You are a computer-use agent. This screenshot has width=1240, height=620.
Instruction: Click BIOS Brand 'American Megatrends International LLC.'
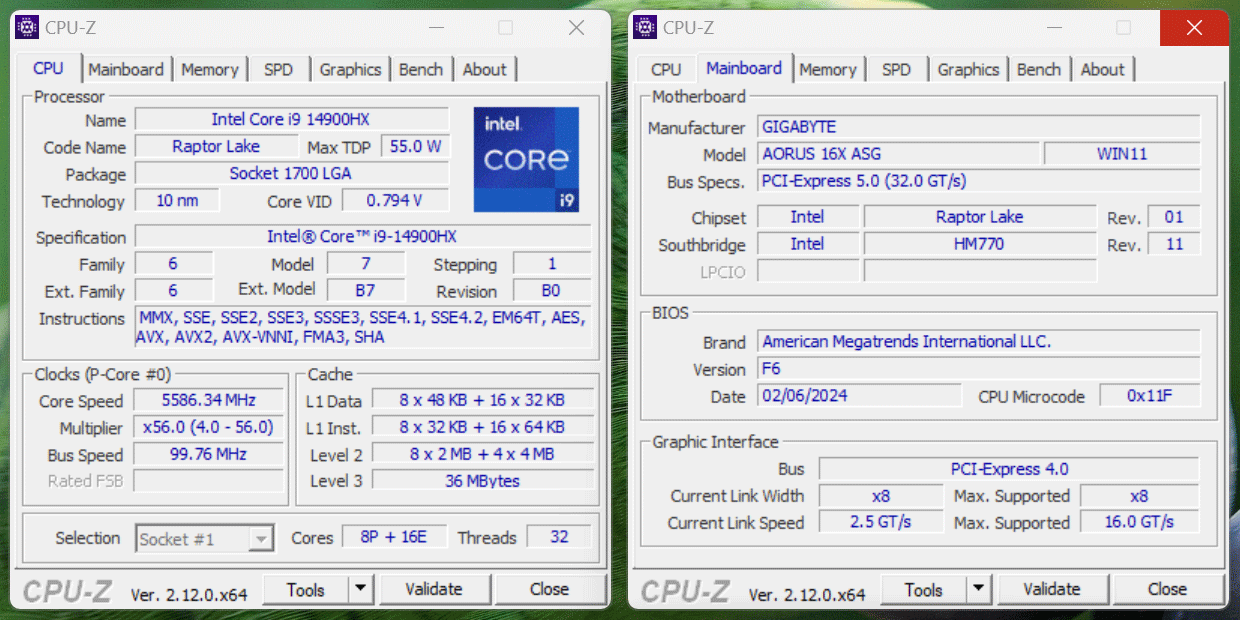(979, 341)
